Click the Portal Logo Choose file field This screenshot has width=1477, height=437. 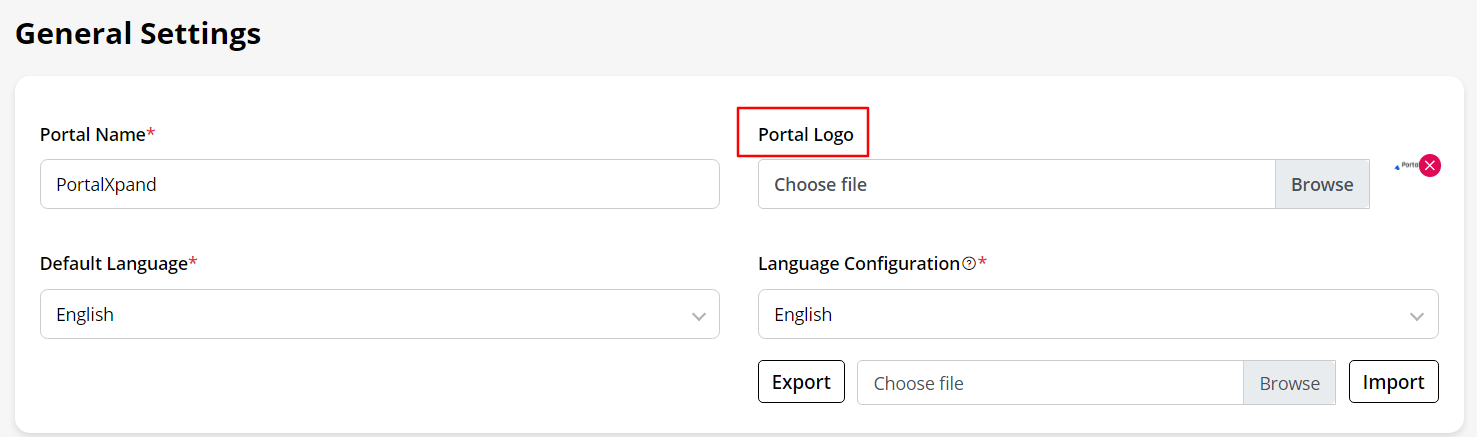click(1016, 184)
